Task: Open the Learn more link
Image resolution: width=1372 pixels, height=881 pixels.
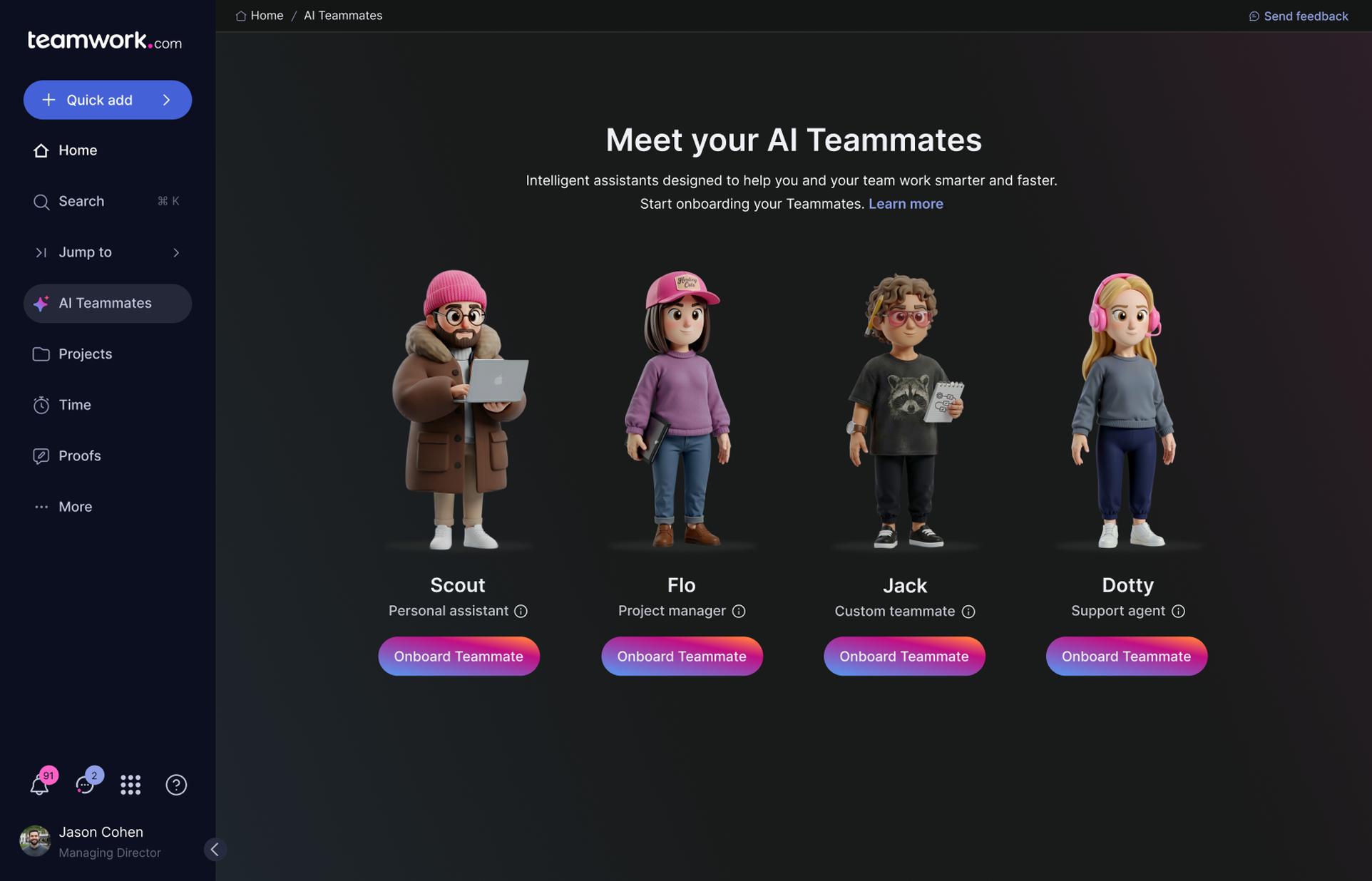Action: pyautogui.click(x=906, y=204)
